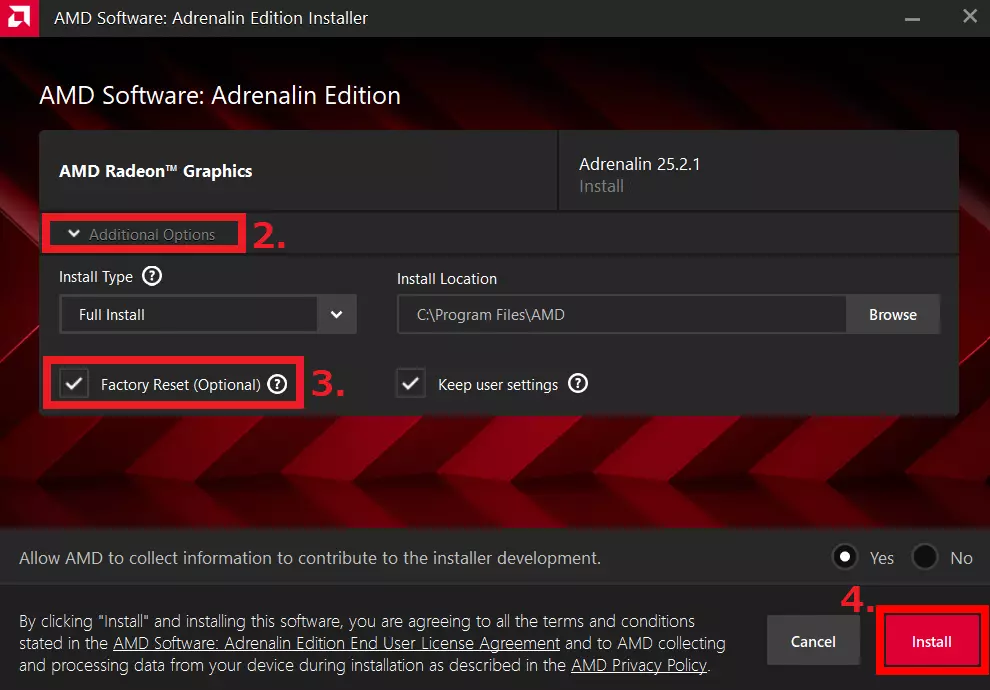990x690 pixels.
Task: Cancel the installation
Action: pos(813,641)
